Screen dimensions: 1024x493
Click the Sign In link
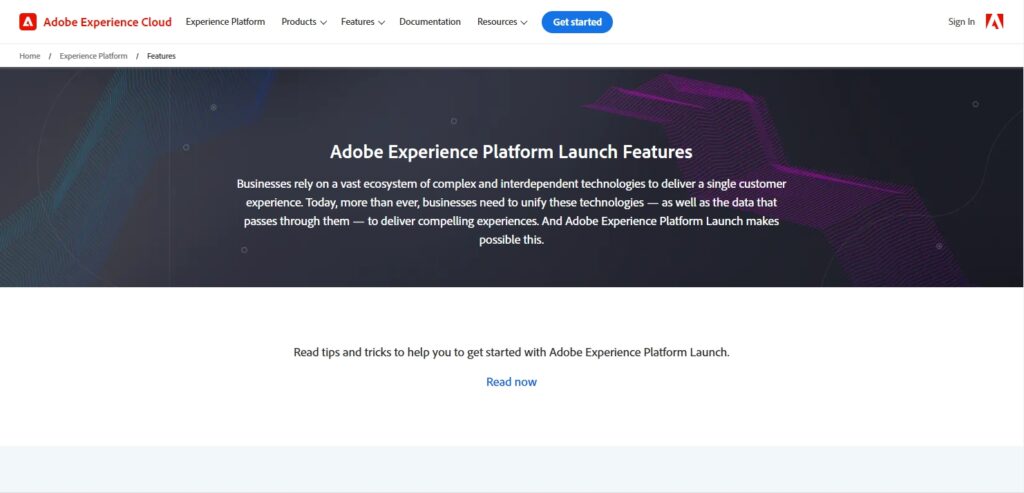961,22
